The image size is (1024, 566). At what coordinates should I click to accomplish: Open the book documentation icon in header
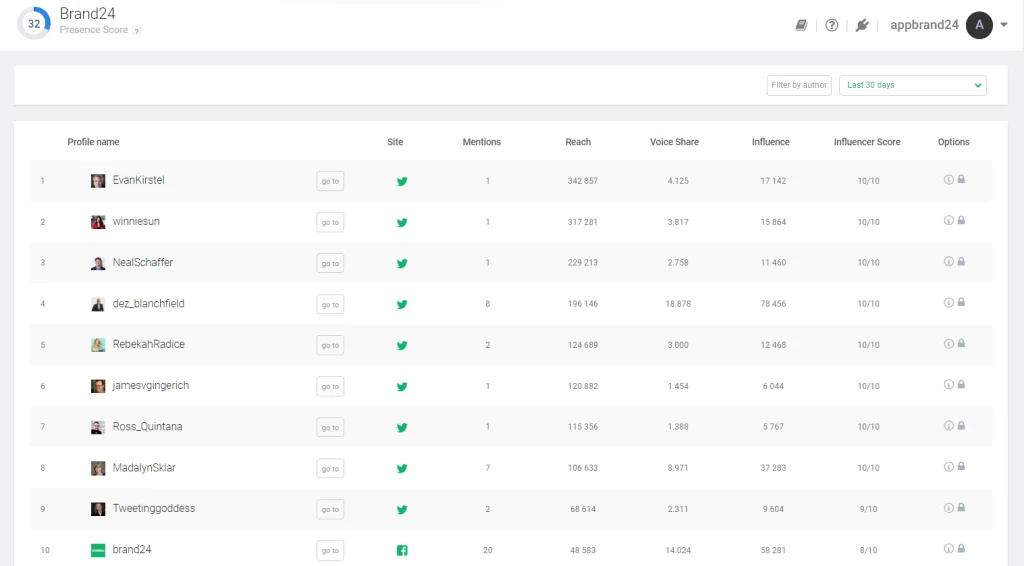tap(801, 25)
